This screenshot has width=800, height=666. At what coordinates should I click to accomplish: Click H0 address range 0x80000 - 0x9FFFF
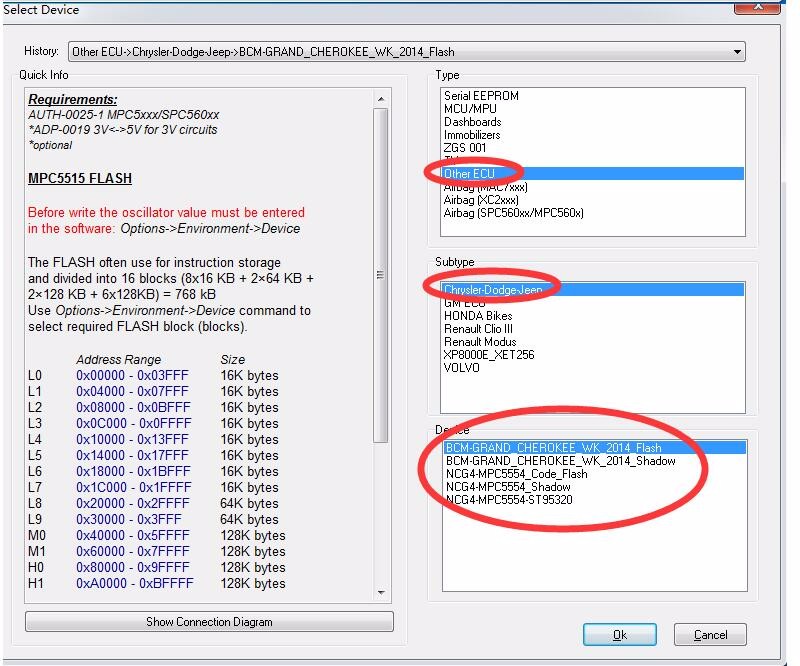pos(133,568)
